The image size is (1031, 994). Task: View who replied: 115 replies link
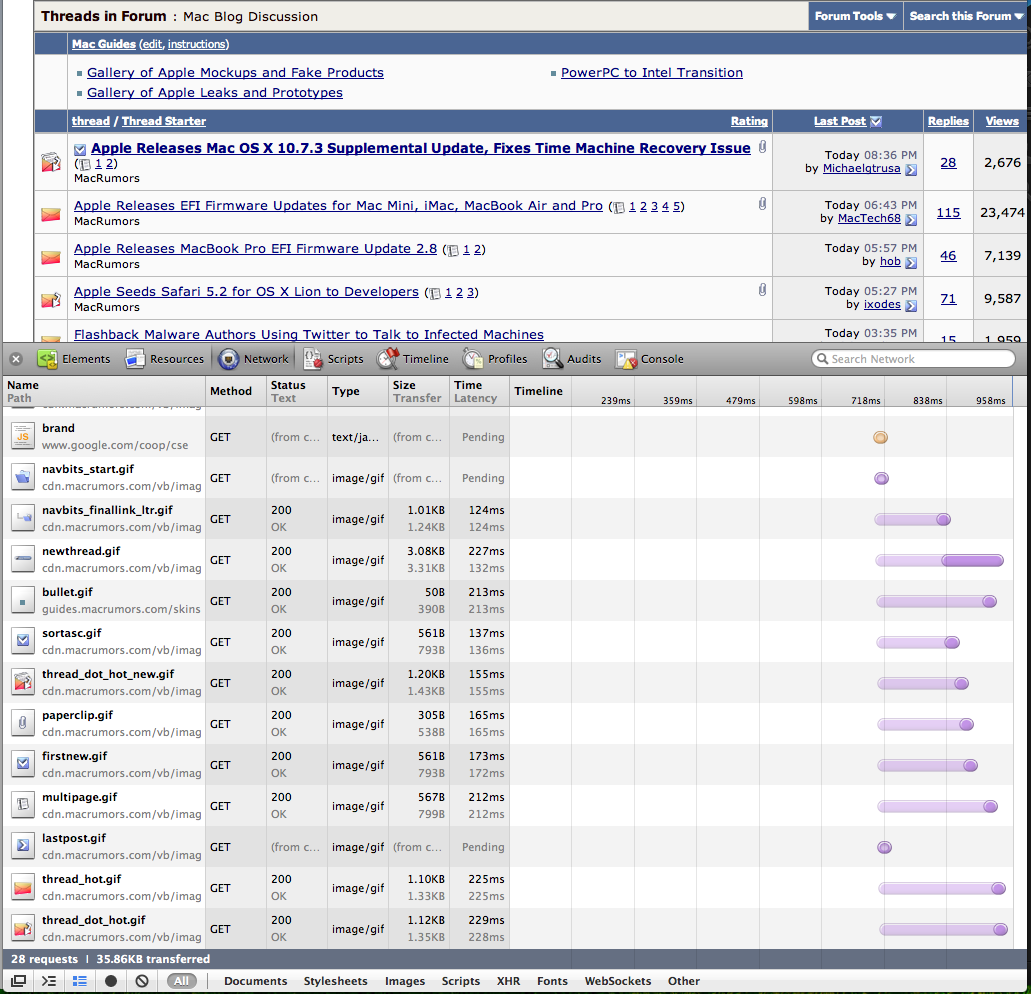[x=948, y=213]
